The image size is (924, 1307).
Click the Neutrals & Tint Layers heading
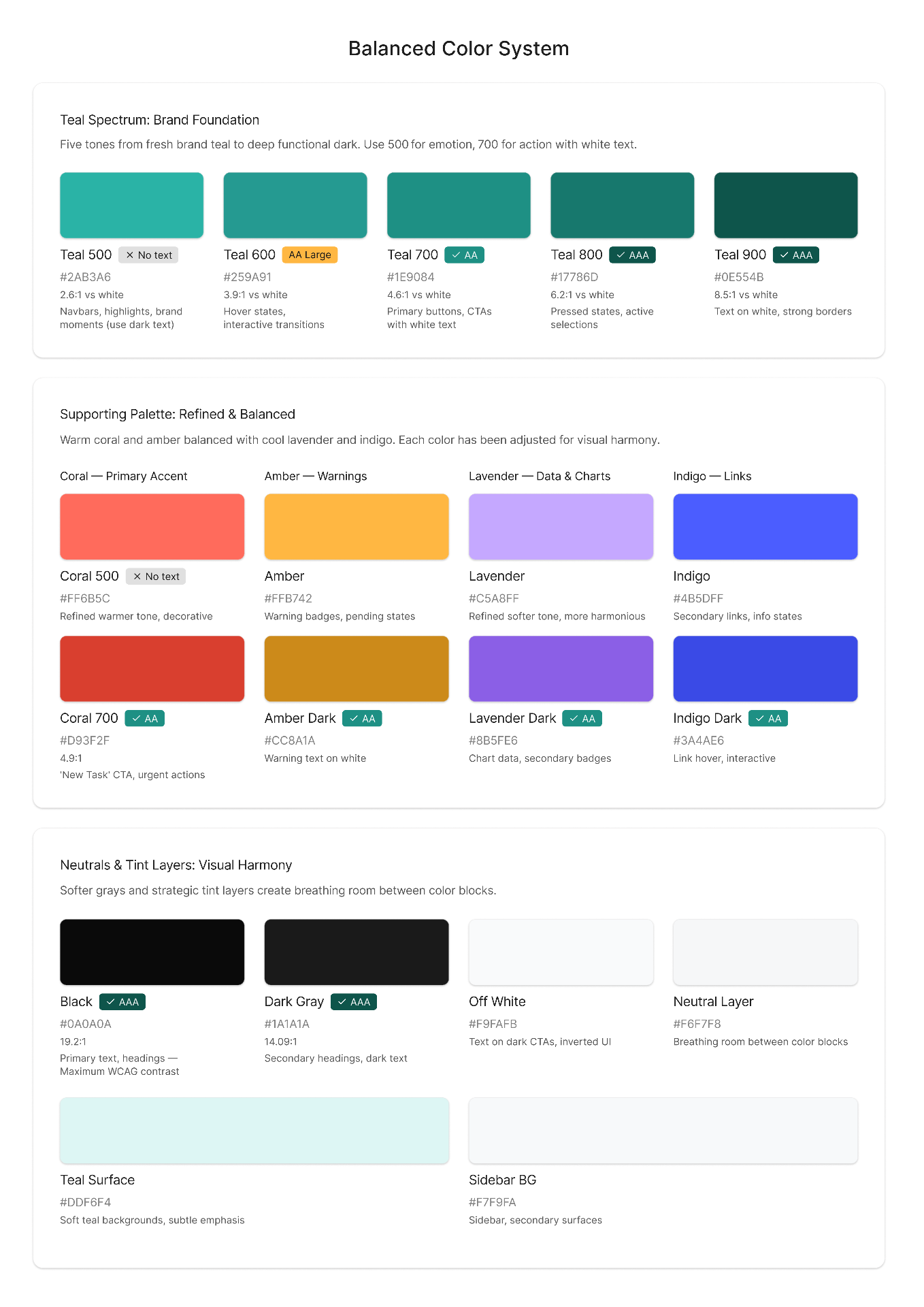176,865
